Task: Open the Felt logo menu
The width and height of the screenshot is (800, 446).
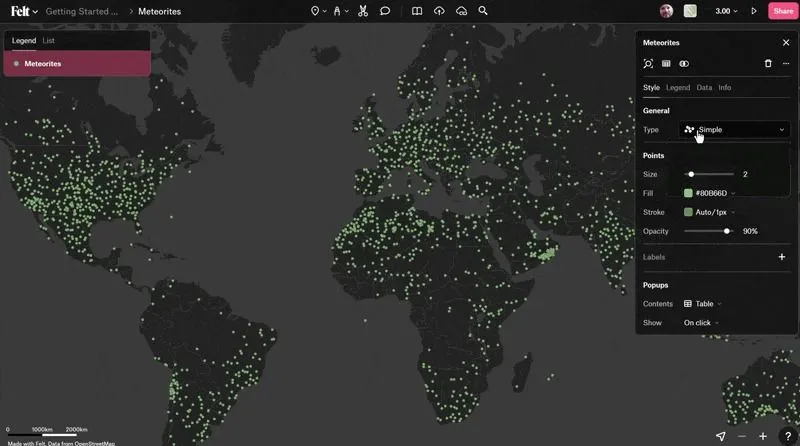Action: (23, 11)
